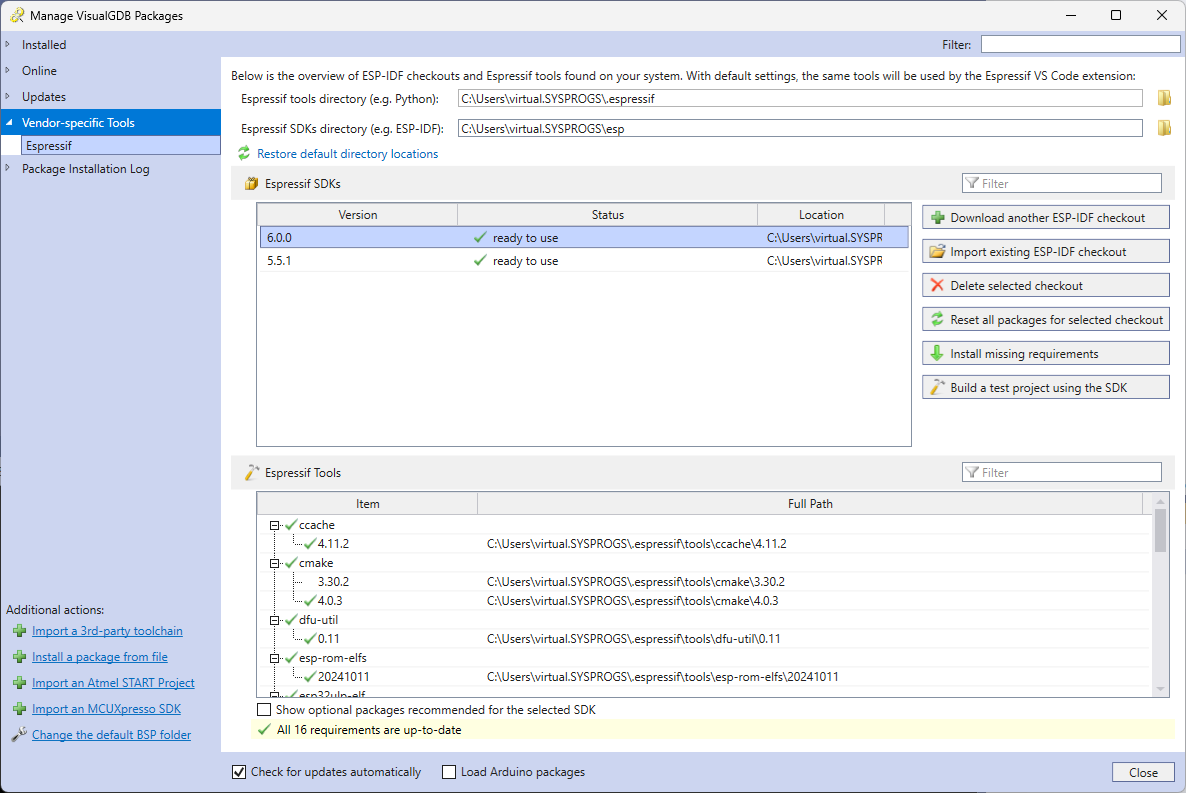Viewport: 1186px width, 793px height.
Task: Collapse the Vendor-specific Tools section arrow
Action: click(8, 123)
